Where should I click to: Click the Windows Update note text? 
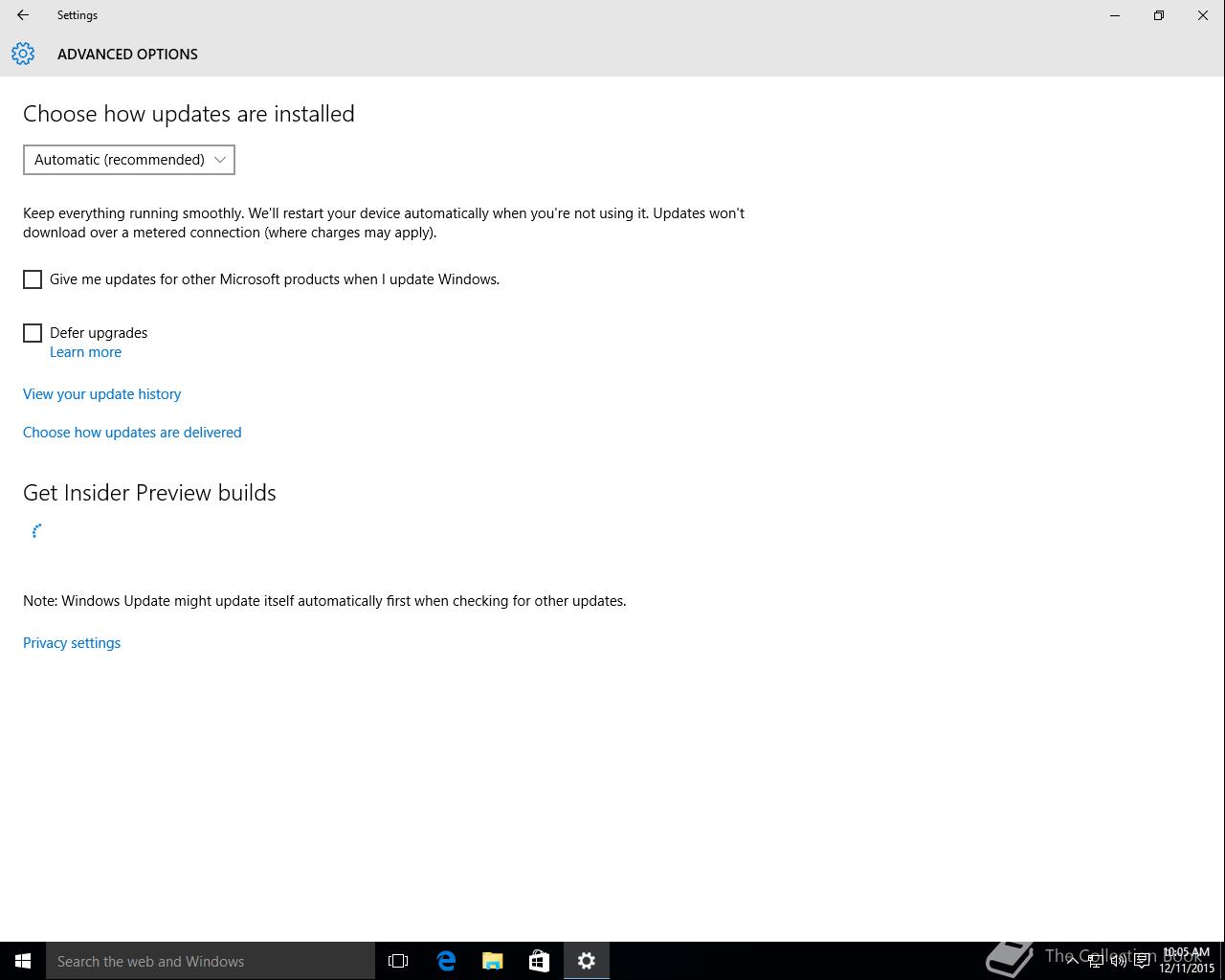click(324, 601)
